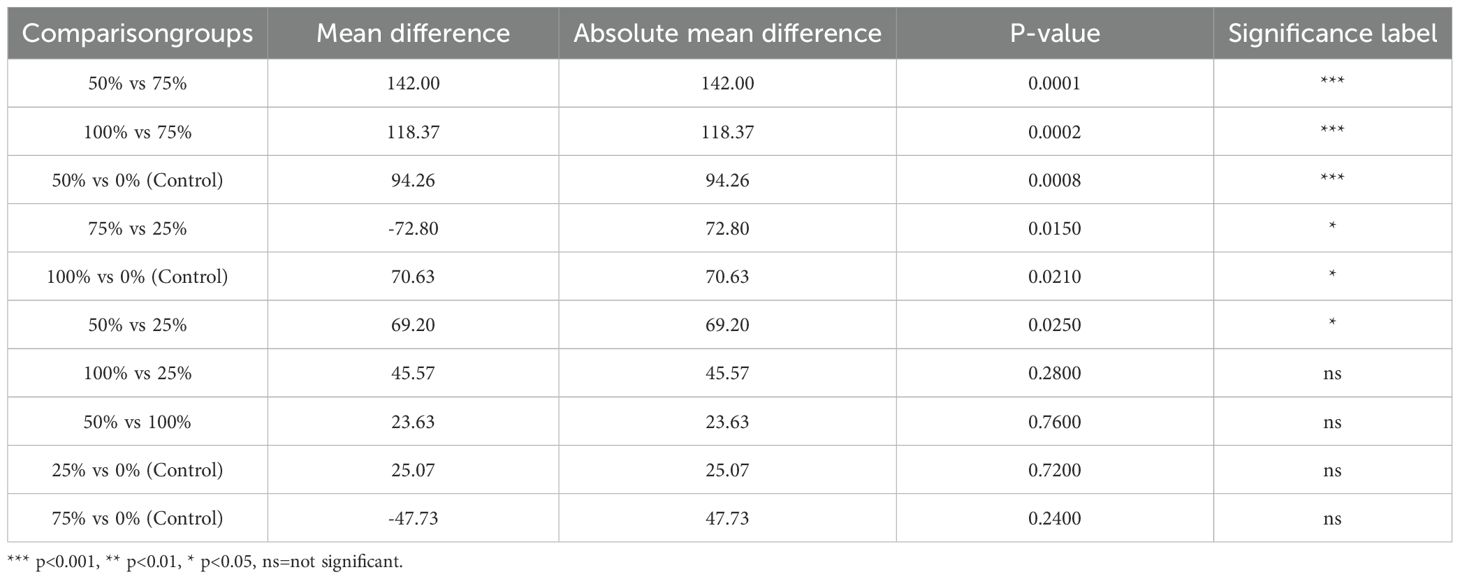Select the 75% vs 0% (Control) cell
The height and width of the screenshot is (579, 1460).
[x=138, y=518]
